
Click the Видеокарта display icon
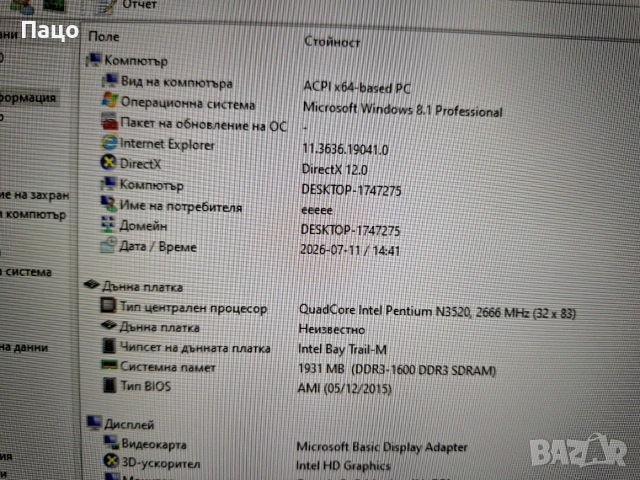tap(111, 442)
